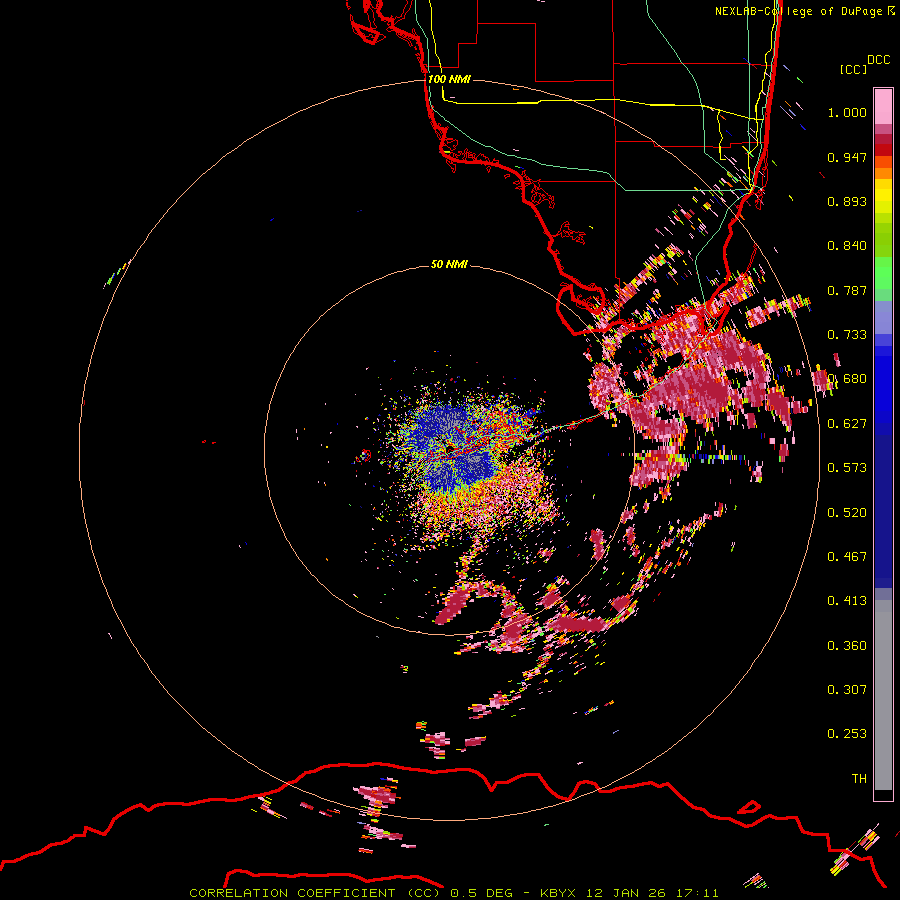The width and height of the screenshot is (900, 900).
Task: Select the 0.787 scale value
Action: click(847, 290)
